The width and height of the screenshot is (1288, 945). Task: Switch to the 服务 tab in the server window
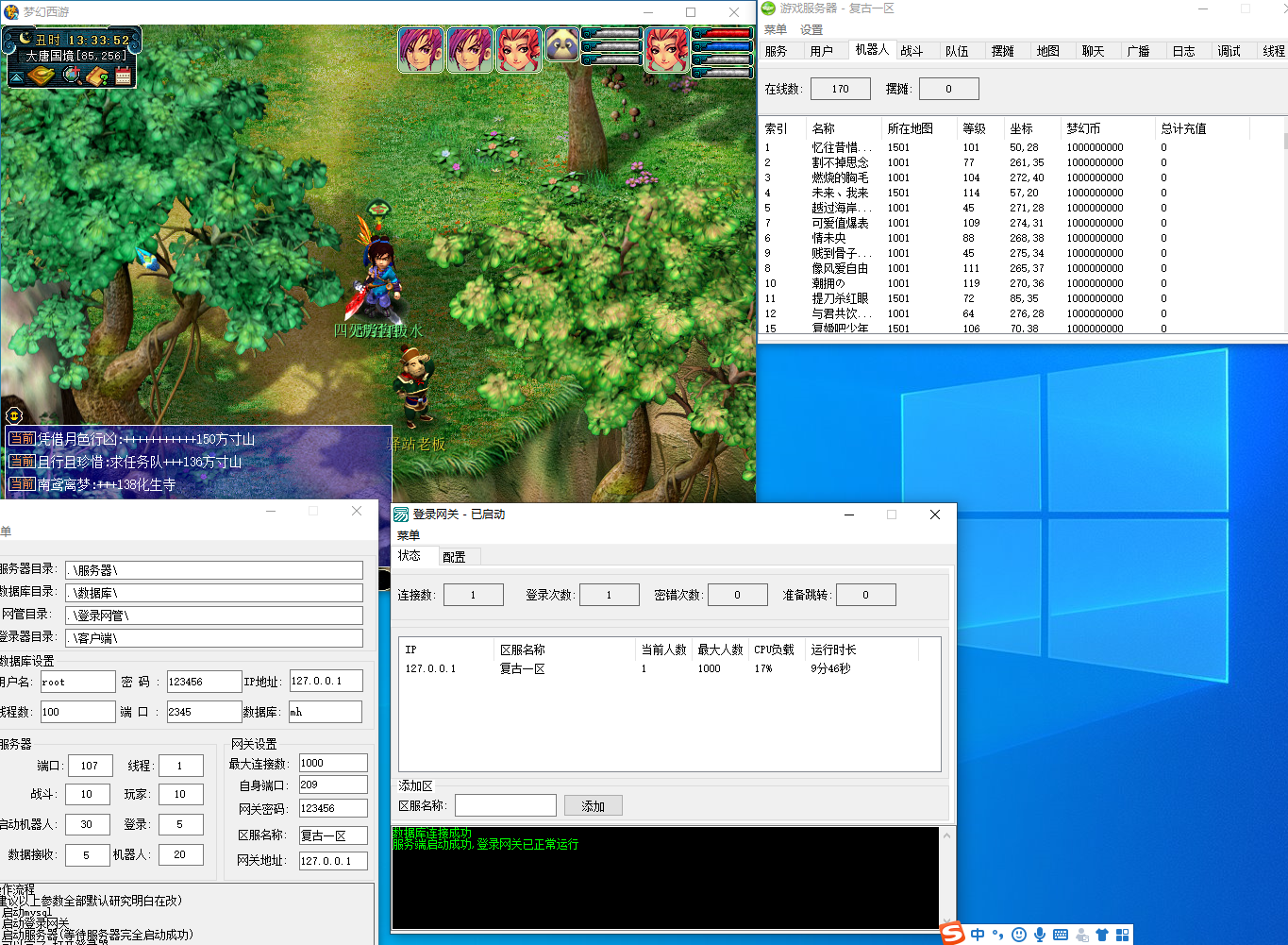pyautogui.click(x=777, y=51)
